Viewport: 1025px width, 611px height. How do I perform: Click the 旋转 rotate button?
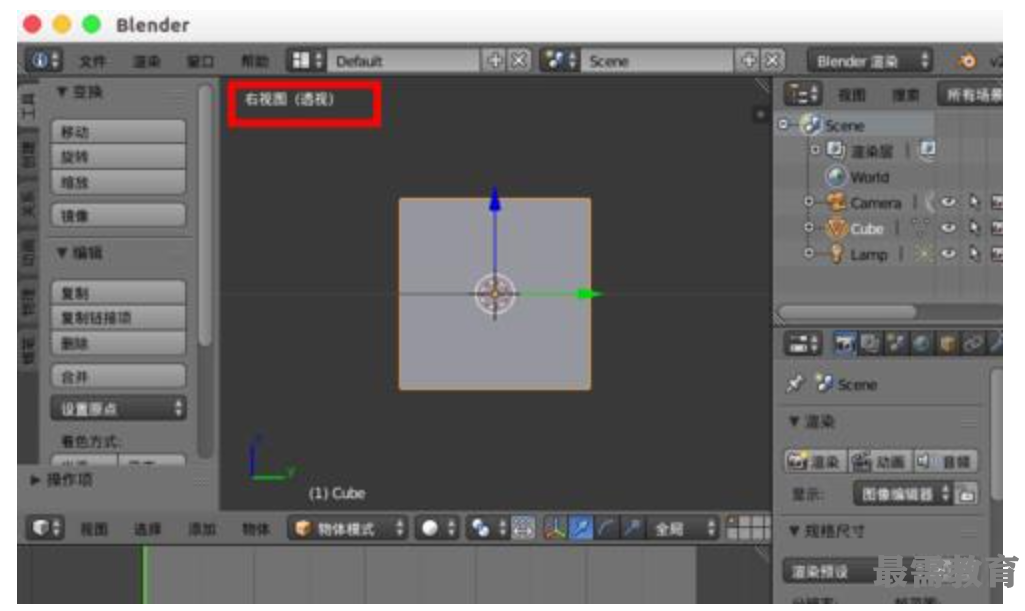[x=118, y=157]
